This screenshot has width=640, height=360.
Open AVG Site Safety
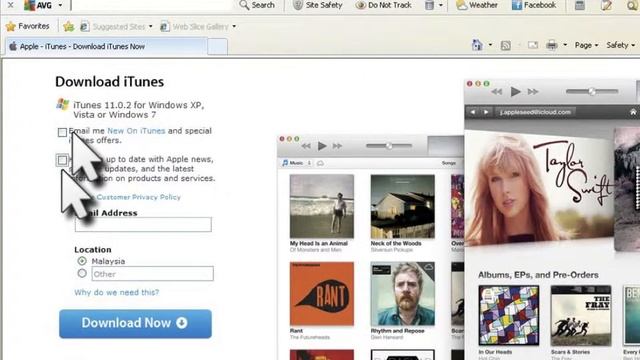(x=318, y=5)
